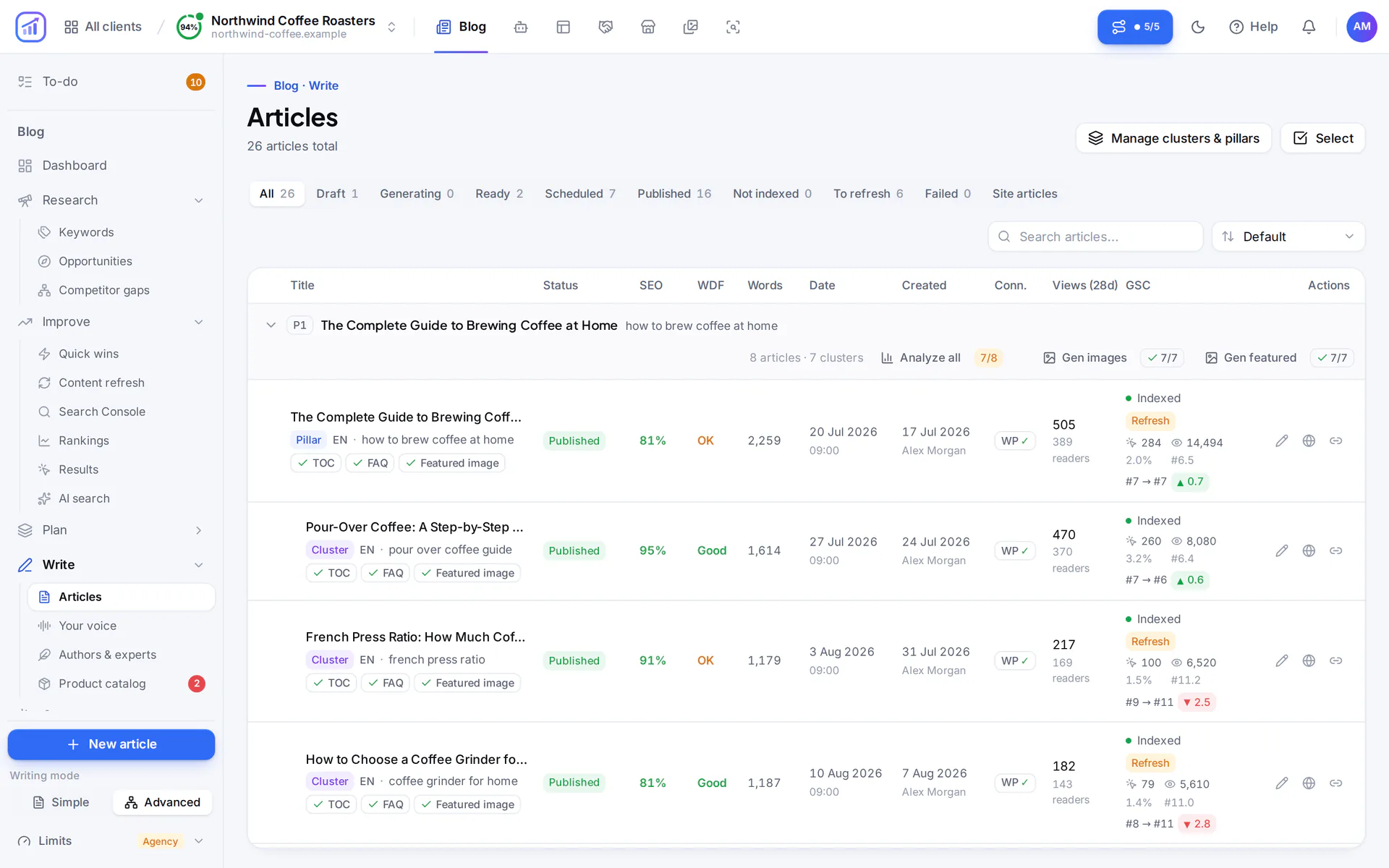Expand the Limits Agency panel
1389x868 pixels.
[x=111, y=841]
